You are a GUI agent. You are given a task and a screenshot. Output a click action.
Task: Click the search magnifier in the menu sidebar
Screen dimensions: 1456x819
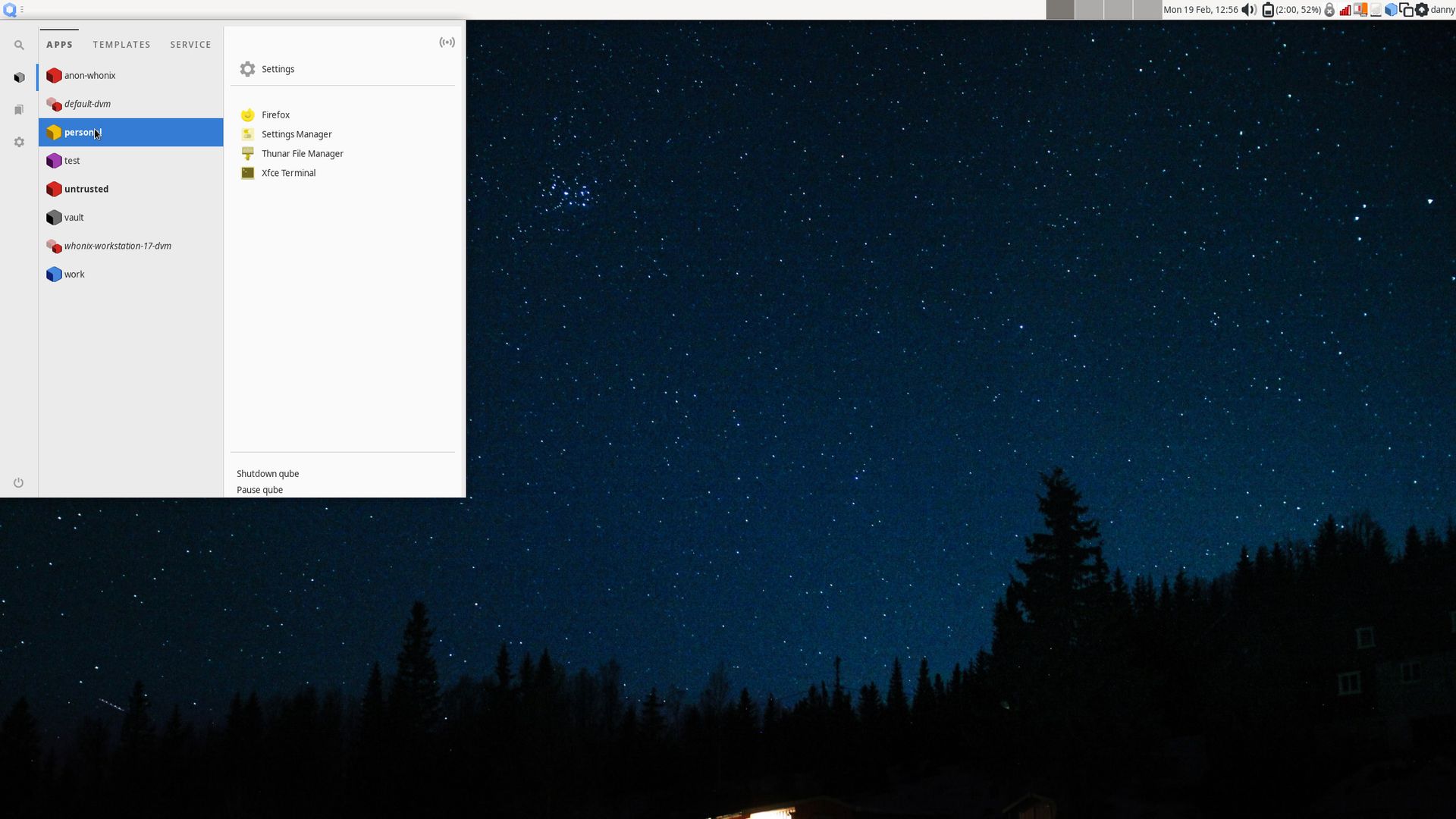click(x=19, y=45)
